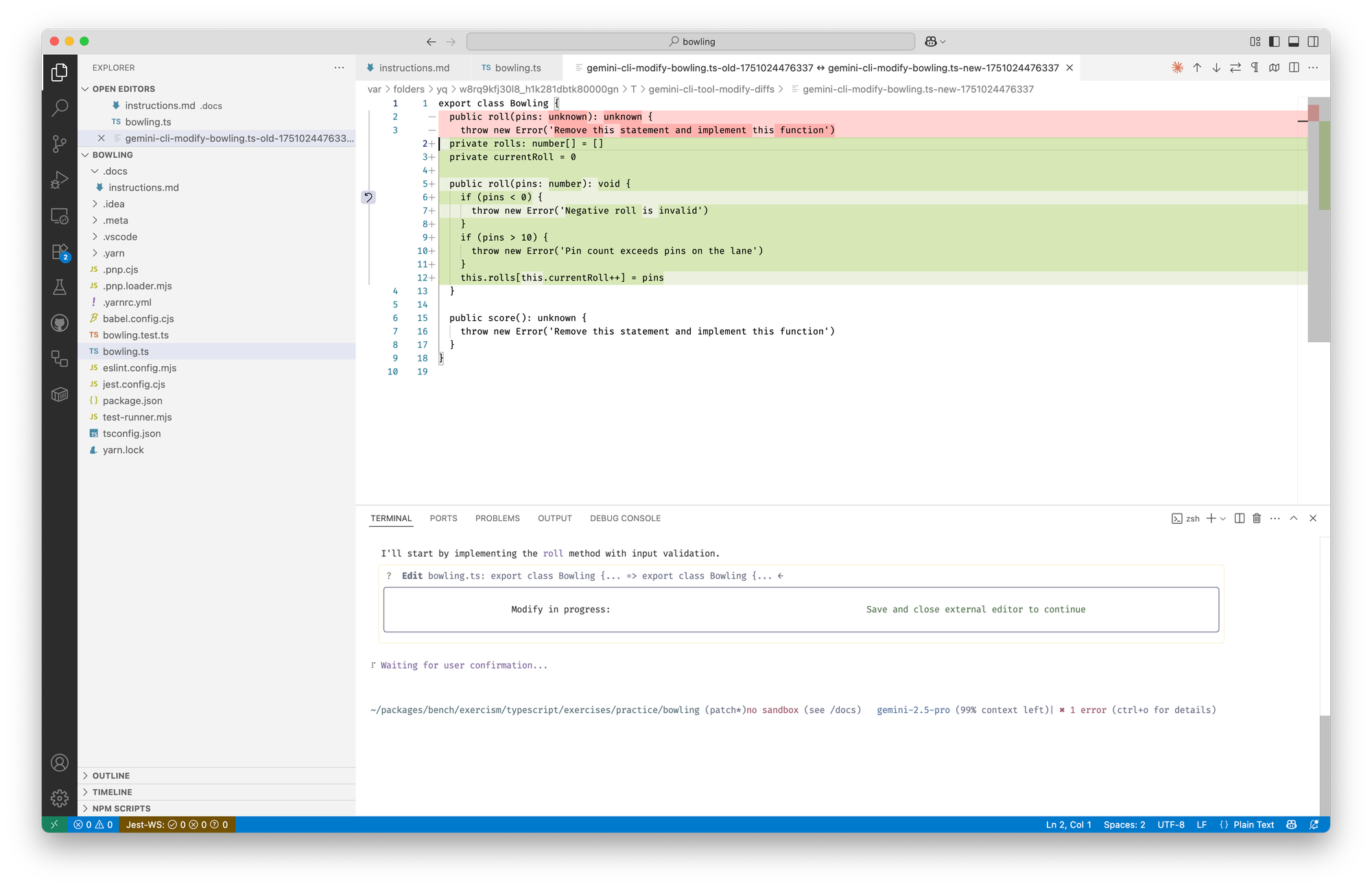Click the UTF-8 encoding selector
Image resolution: width=1372 pixels, height=888 pixels.
(x=1171, y=825)
